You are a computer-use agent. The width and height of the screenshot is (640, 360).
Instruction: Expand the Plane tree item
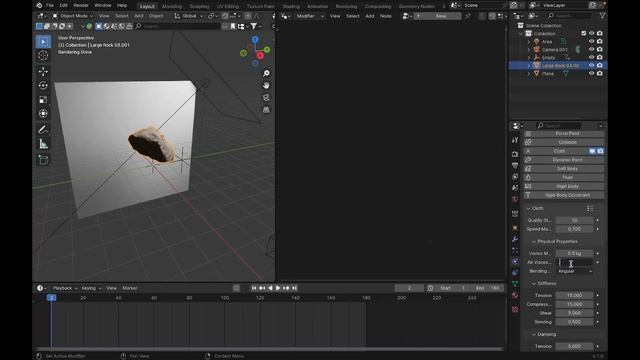point(529,74)
